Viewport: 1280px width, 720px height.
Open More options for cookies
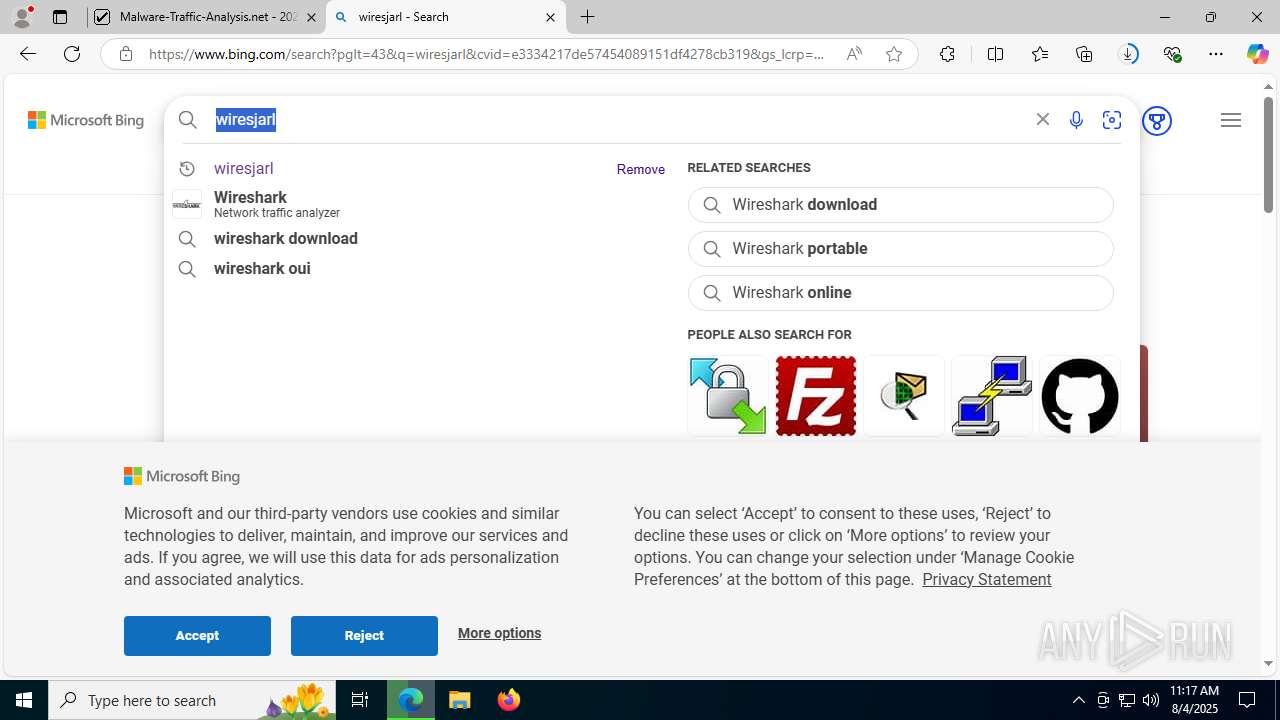499,633
